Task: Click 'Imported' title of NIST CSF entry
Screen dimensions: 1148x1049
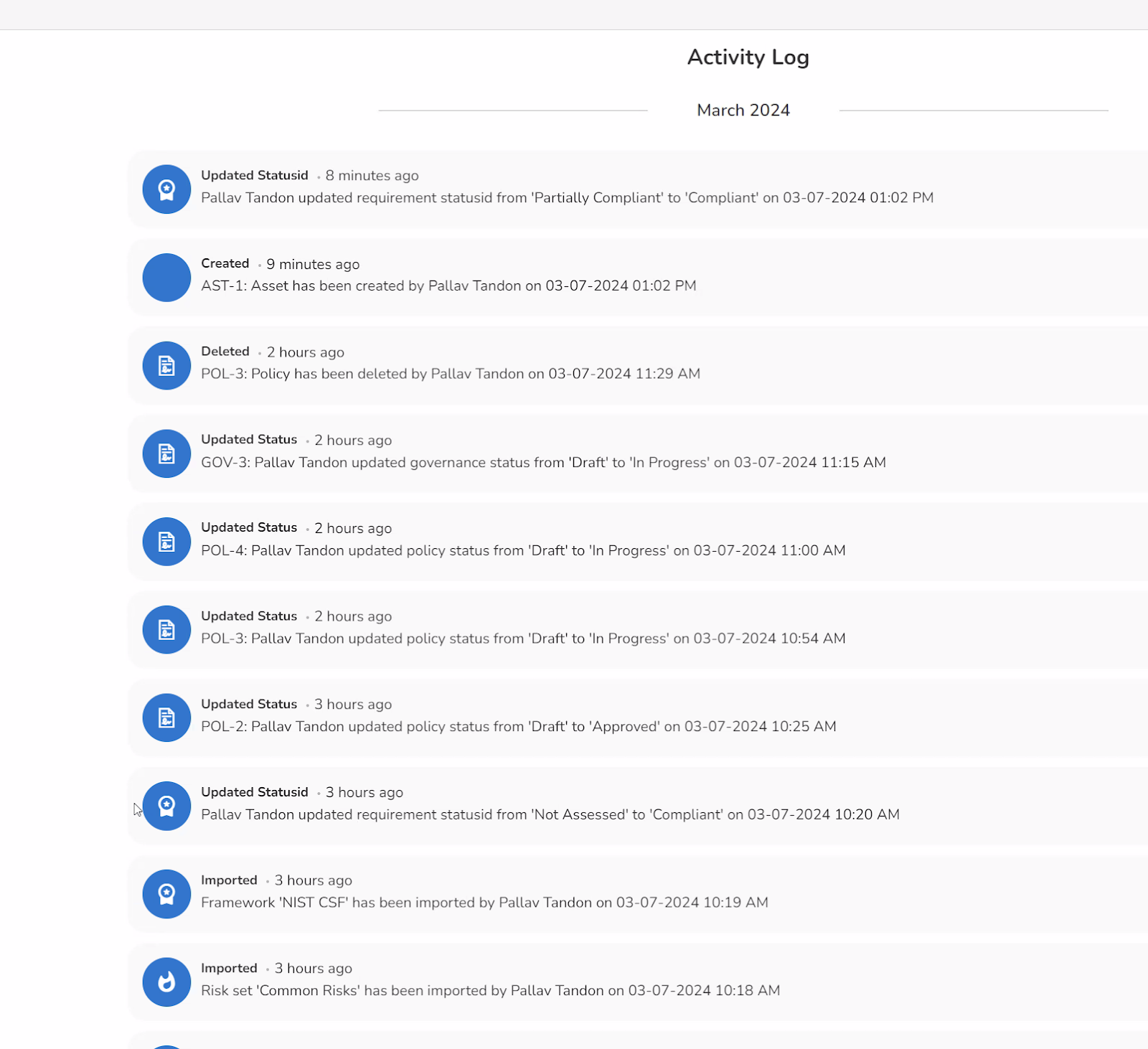Action: pyautogui.click(x=229, y=880)
